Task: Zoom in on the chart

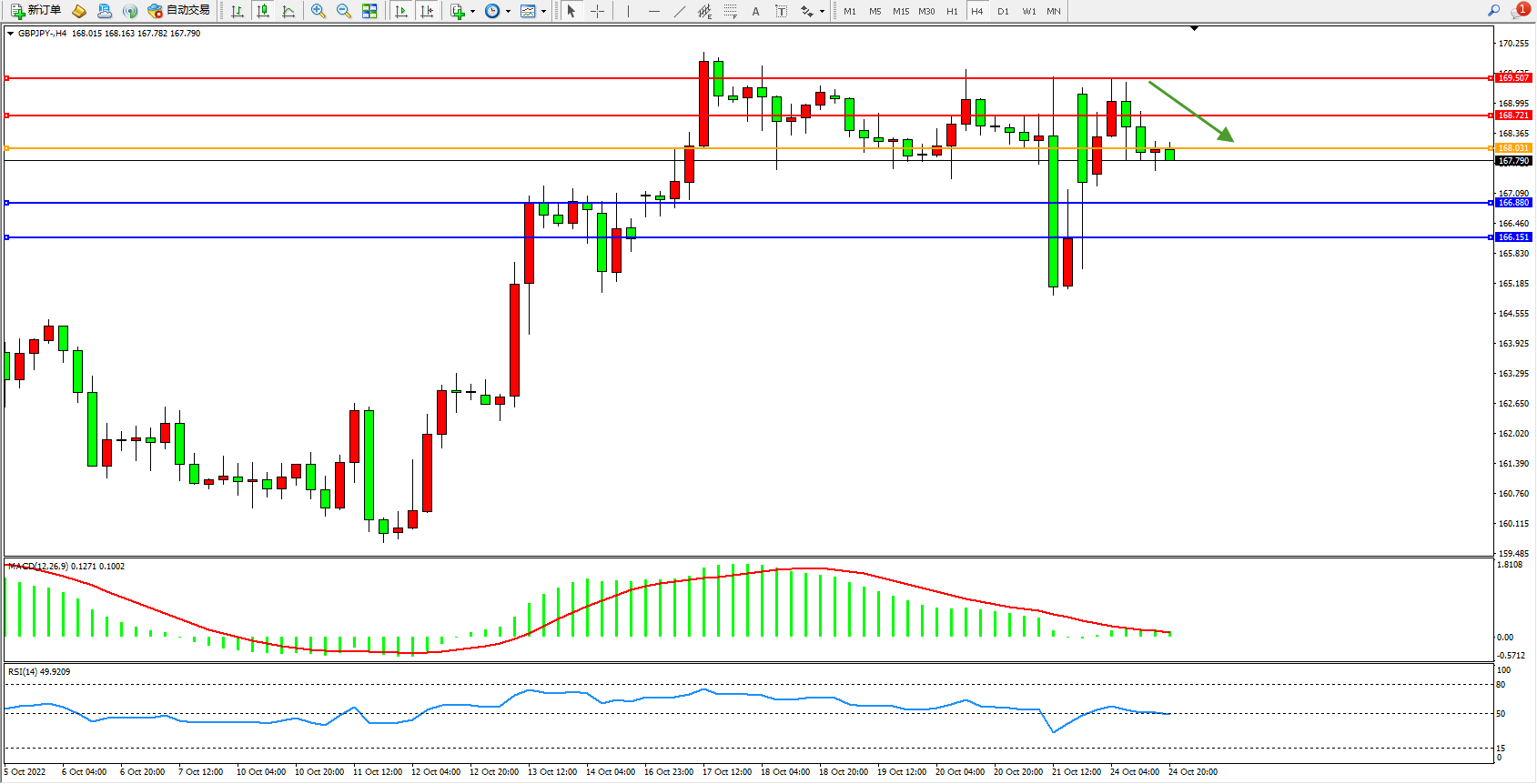Action: (x=318, y=11)
